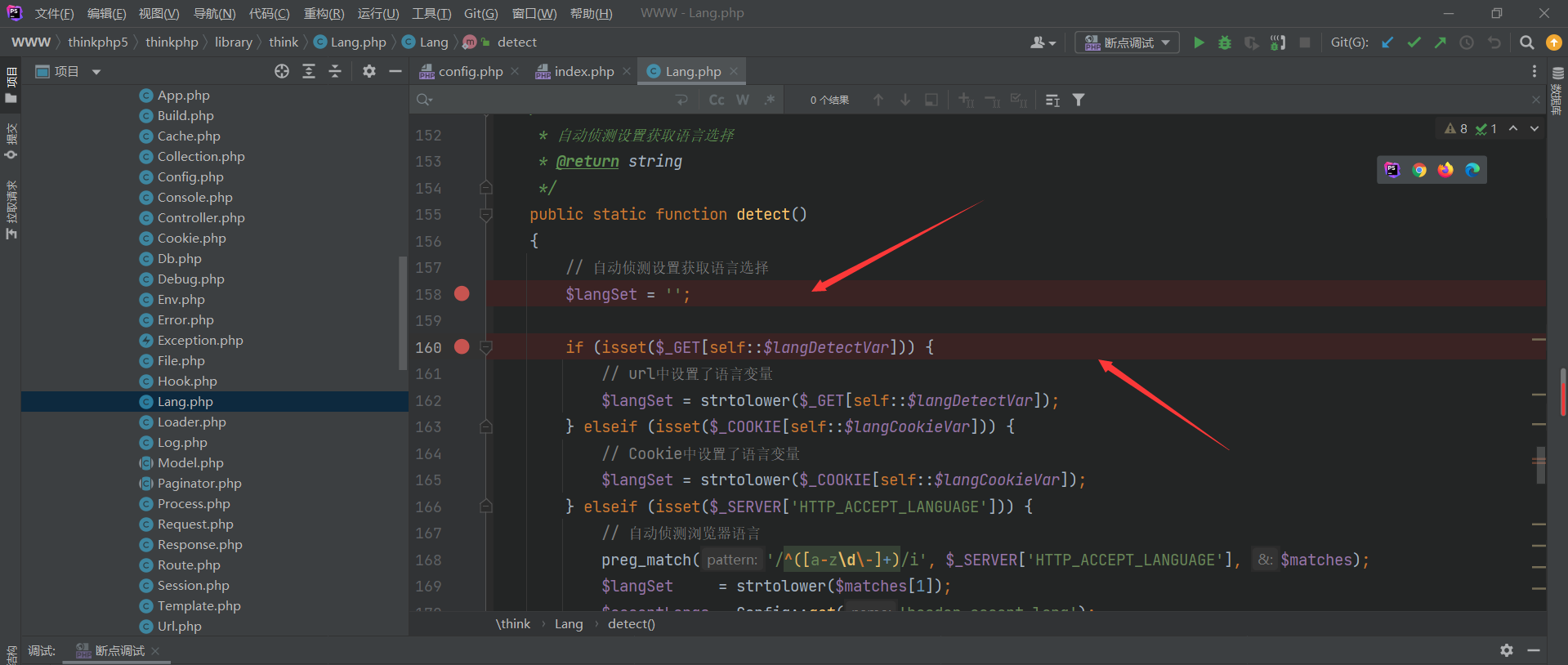Open project panel settings gear
1568x665 pixels.
coord(369,72)
